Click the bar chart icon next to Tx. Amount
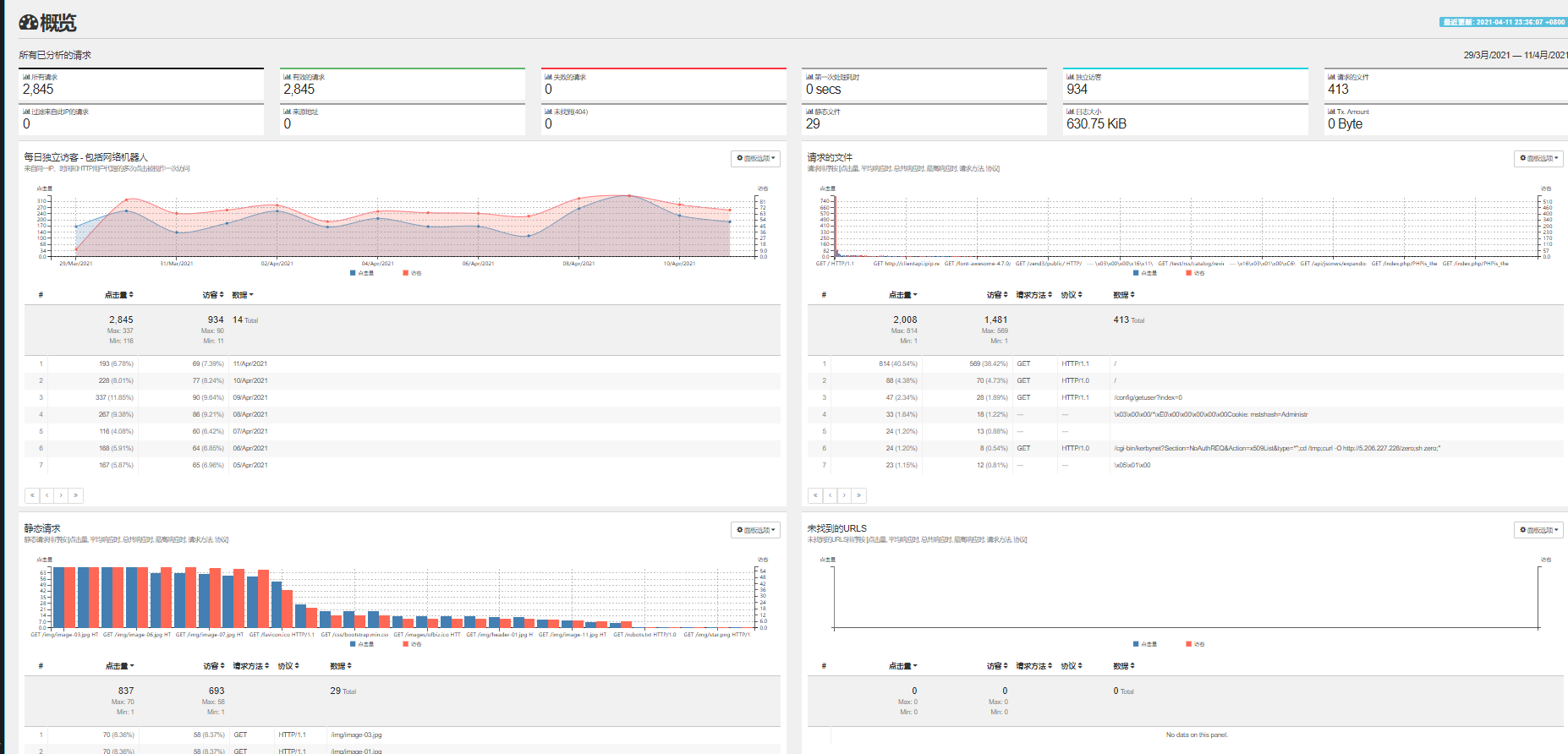Image resolution: width=1568 pixels, height=754 pixels. coord(1331,112)
